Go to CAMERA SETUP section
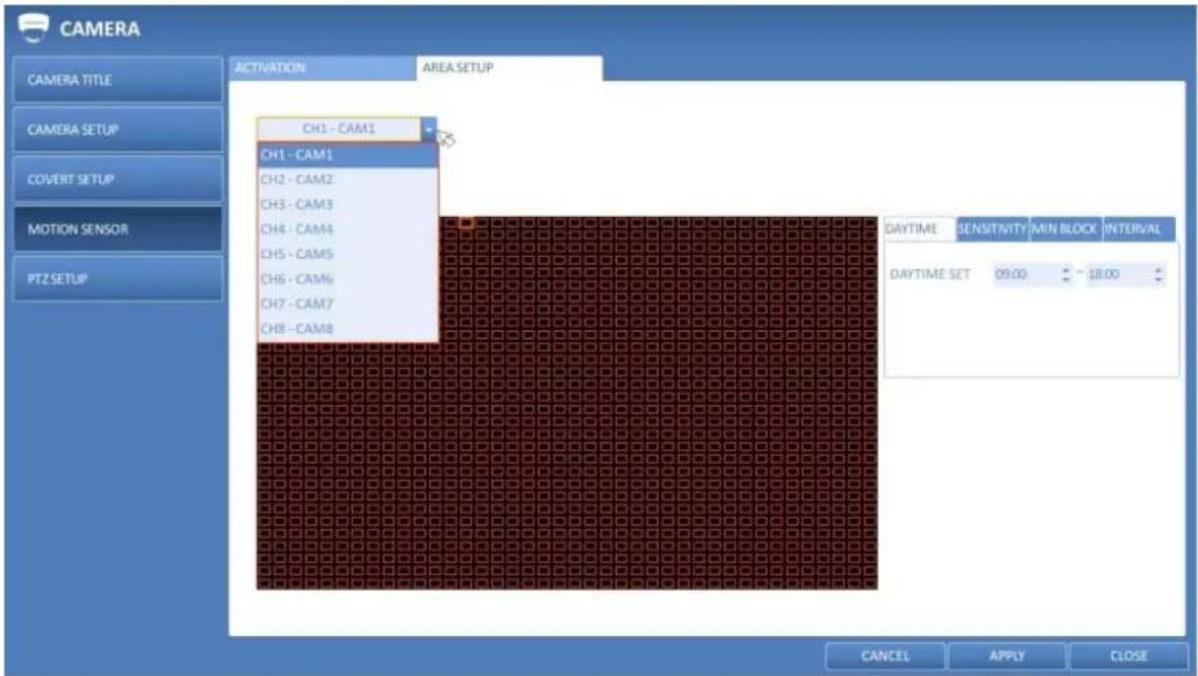 [118, 129]
